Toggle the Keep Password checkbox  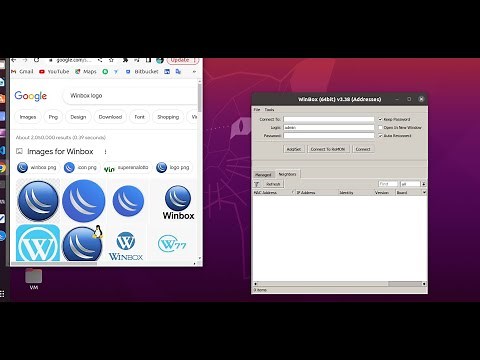pos(380,119)
